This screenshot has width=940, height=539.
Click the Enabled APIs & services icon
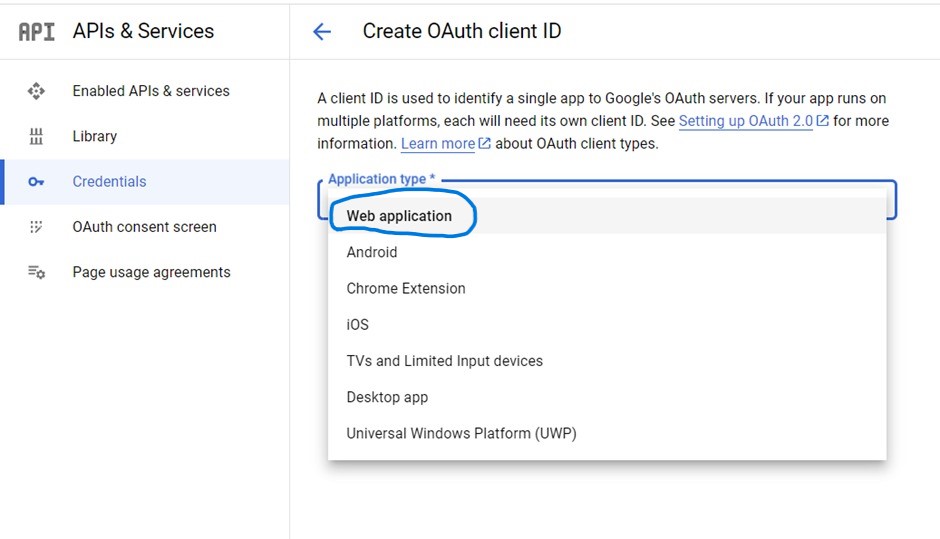(x=37, y=91)
